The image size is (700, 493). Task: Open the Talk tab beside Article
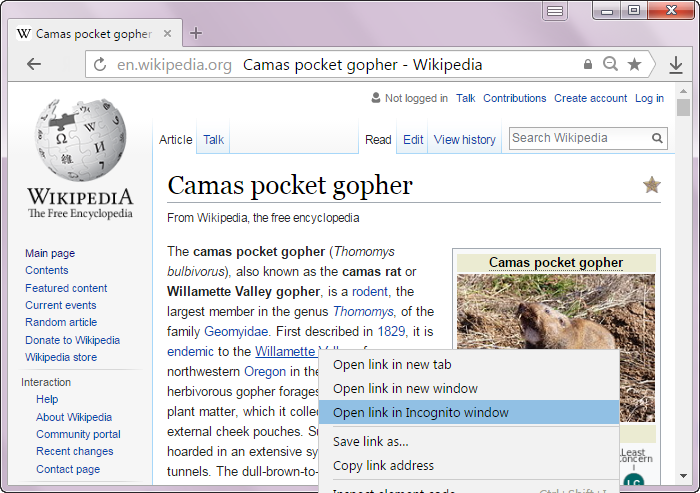tap(213, 140)
